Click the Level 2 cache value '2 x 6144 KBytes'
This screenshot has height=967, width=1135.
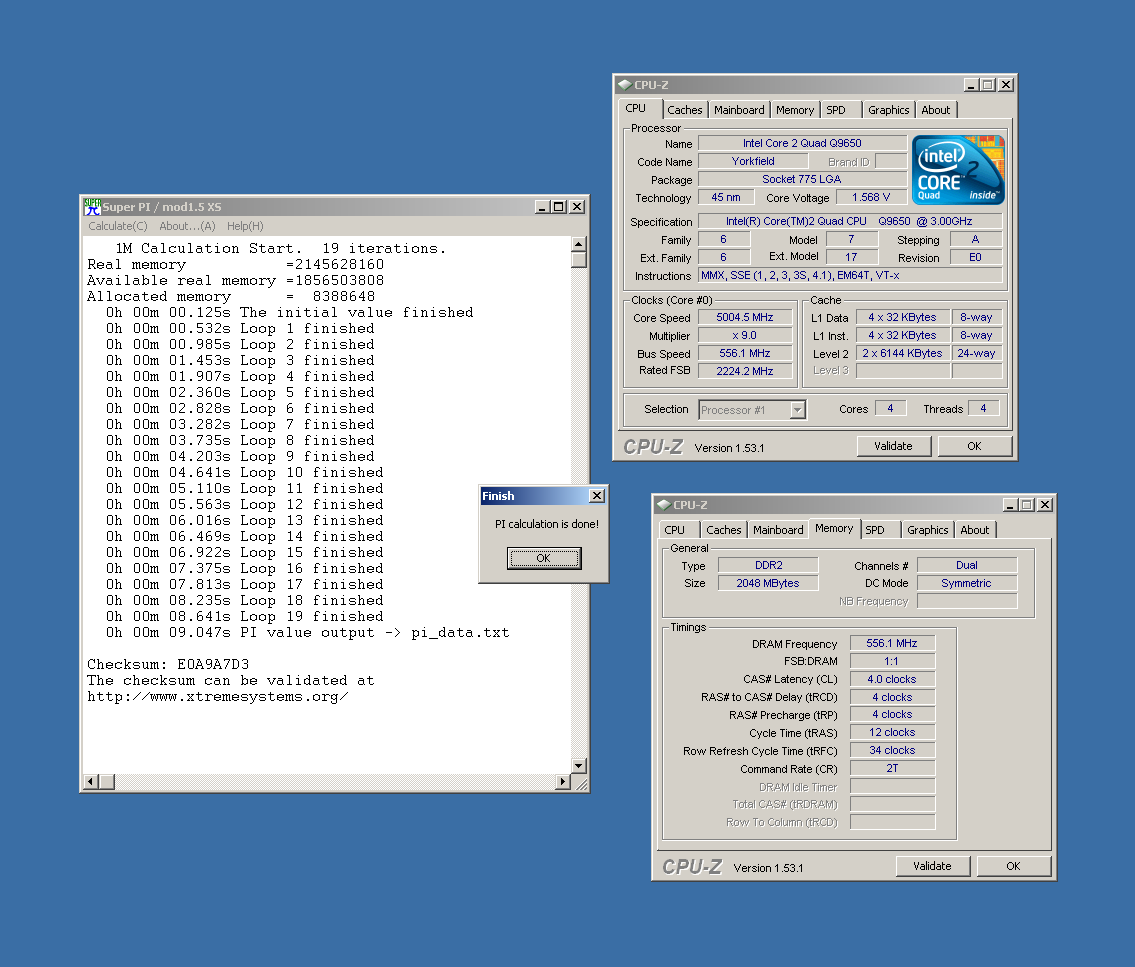click(x=903, y=353)
